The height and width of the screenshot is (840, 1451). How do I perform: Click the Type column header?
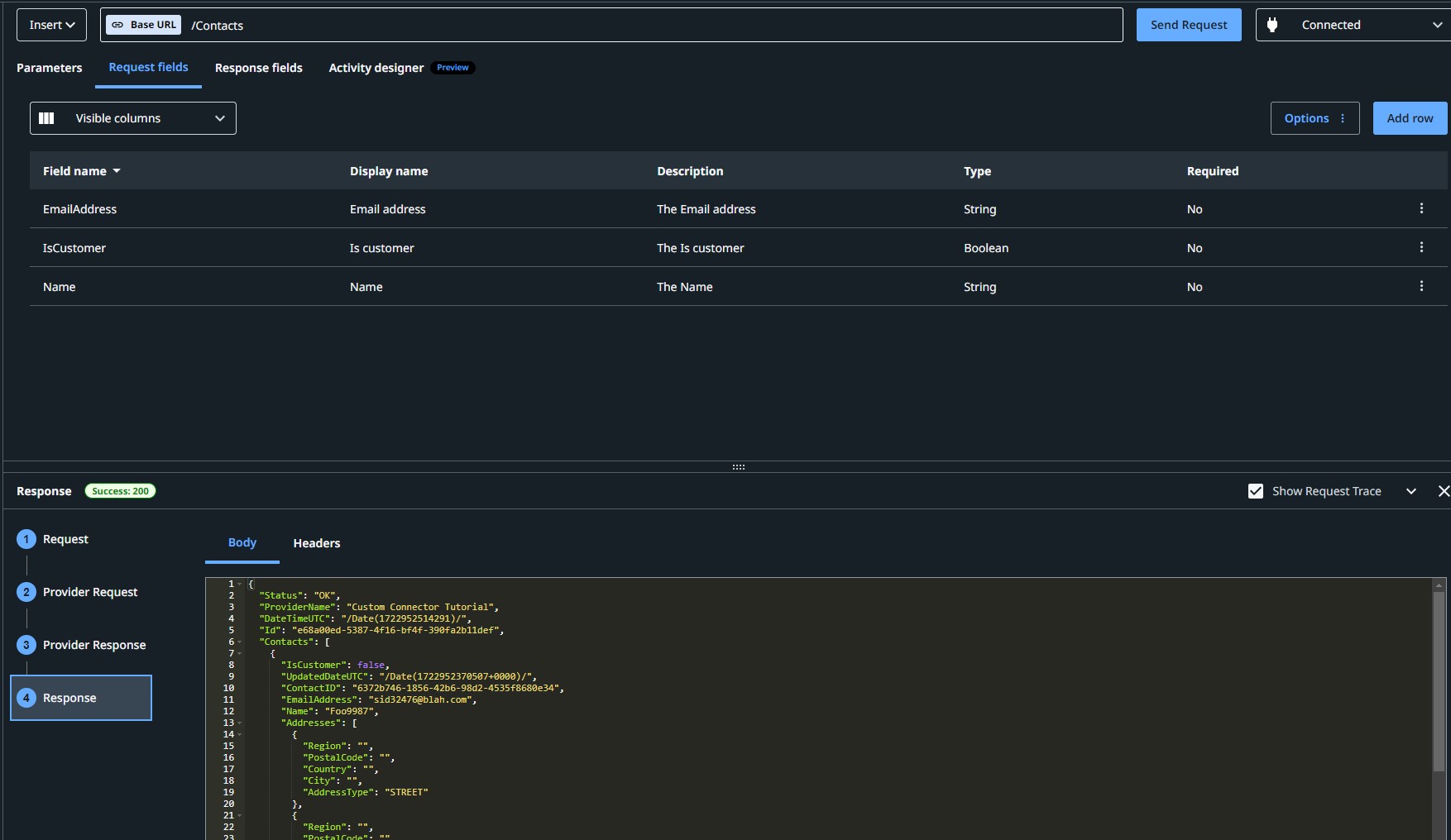point(977,171)
